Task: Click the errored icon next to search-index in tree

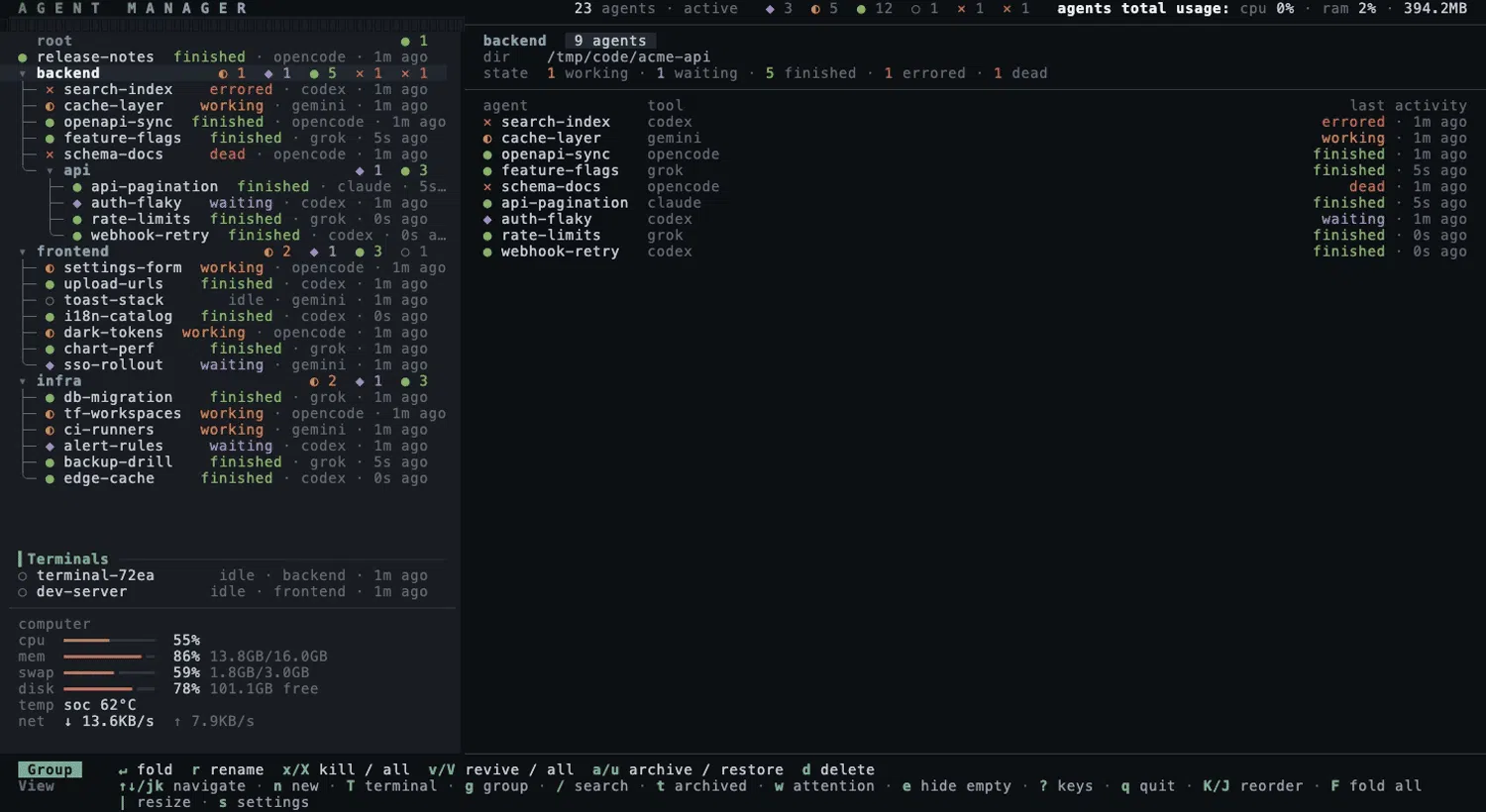Action: [x=50, y=89]
